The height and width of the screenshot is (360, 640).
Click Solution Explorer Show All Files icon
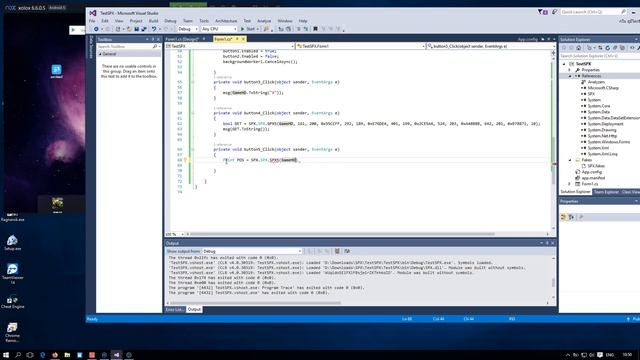(x=622, y=48)
